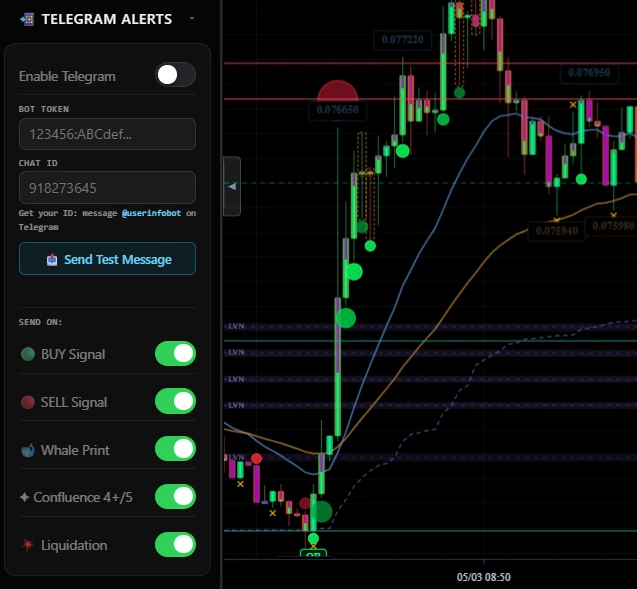Click the Whale Print whale icon
637x589 pixels.
pyautogui.click(x=28, y=450)
